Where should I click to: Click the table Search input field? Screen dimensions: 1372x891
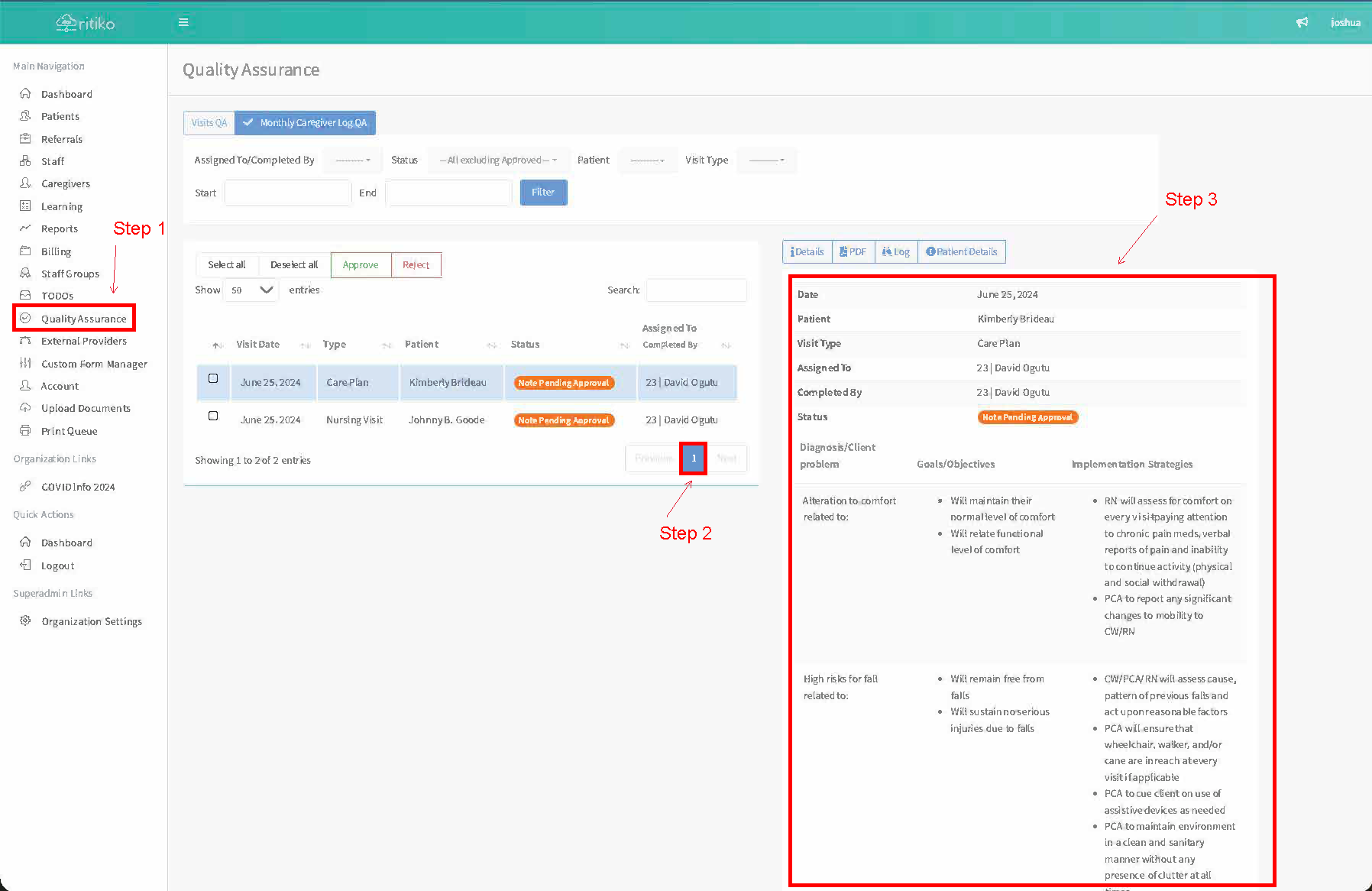click(696, 290)
